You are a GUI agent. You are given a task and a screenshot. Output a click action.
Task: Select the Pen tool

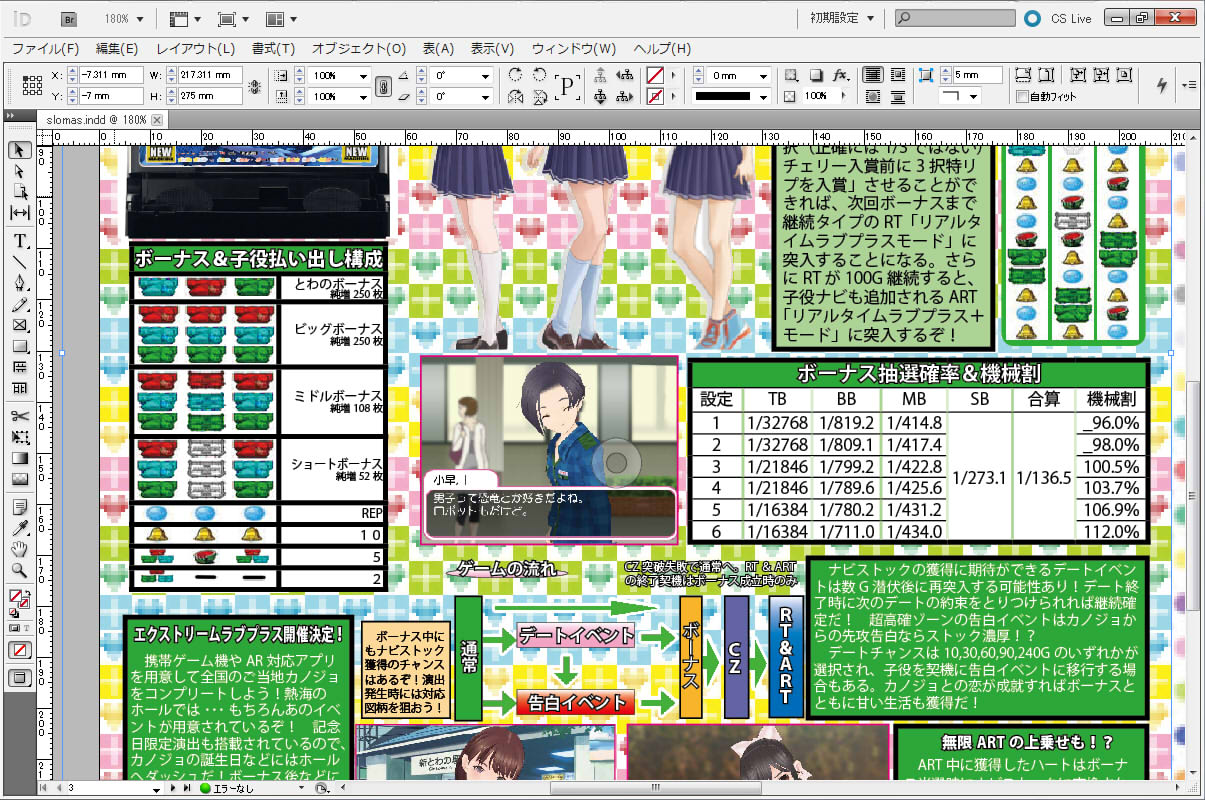(19, 283)
